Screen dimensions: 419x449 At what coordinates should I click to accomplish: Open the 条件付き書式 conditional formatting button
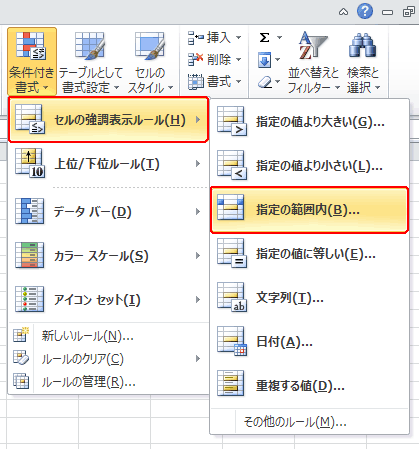pos(32,62)
